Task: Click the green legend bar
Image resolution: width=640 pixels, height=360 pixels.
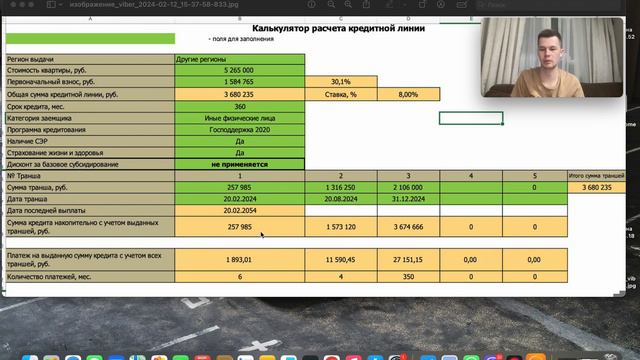Action: pos(90,38)
